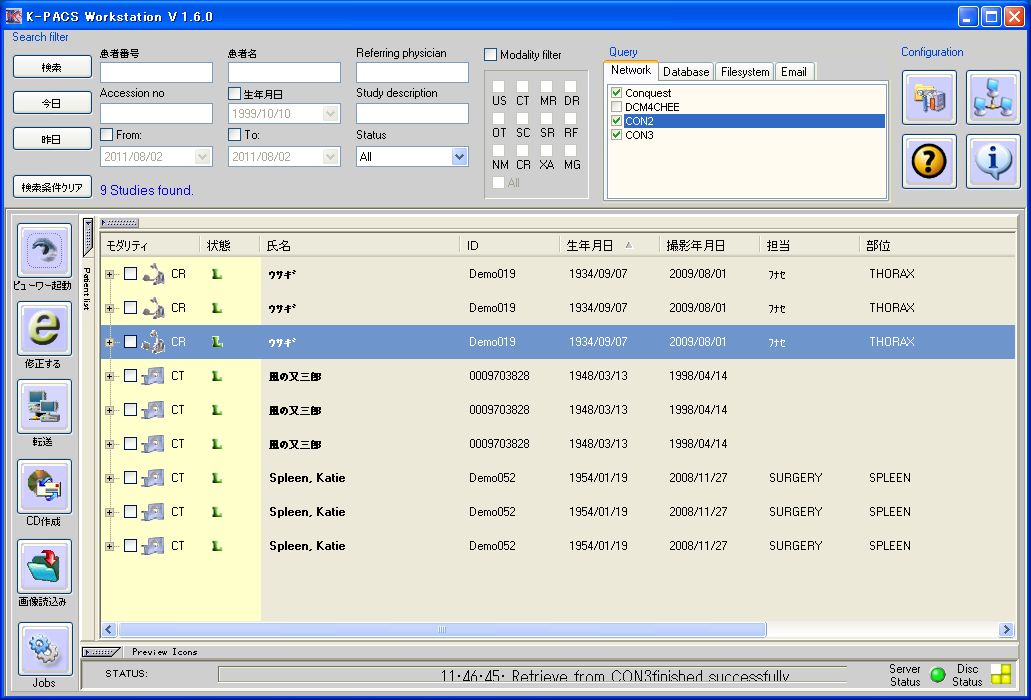Open the 修正する edit icon
The height and width of the screenshot is (700, 1031).
pyautogui.click(x=44, y=329)
